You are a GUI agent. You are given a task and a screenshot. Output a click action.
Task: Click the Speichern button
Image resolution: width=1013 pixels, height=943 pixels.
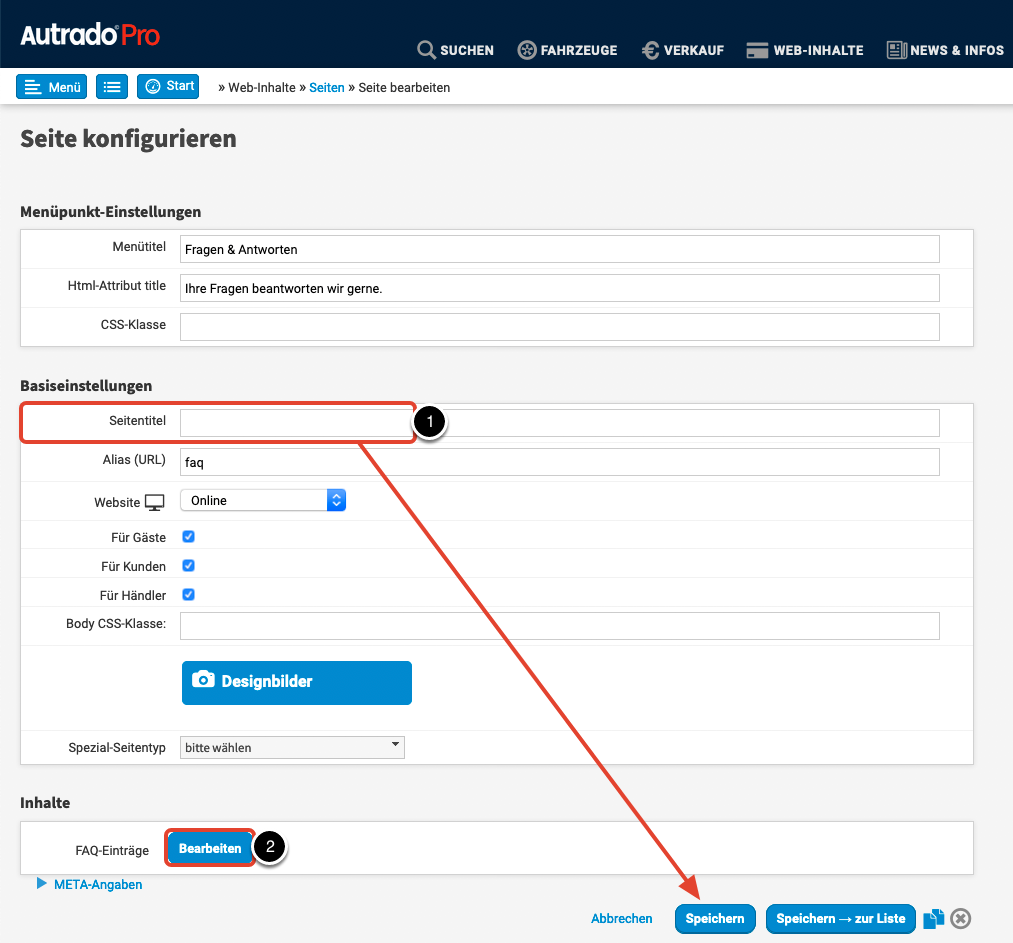click(x=714, y=919)
